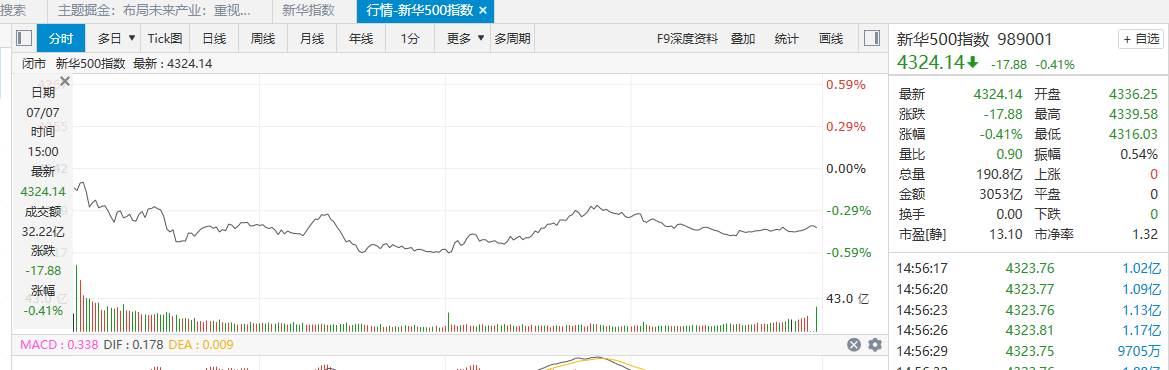Toggle the right side panel icon
The width and height of the screenshot is (1169, 370).
[x=870, y=38]
